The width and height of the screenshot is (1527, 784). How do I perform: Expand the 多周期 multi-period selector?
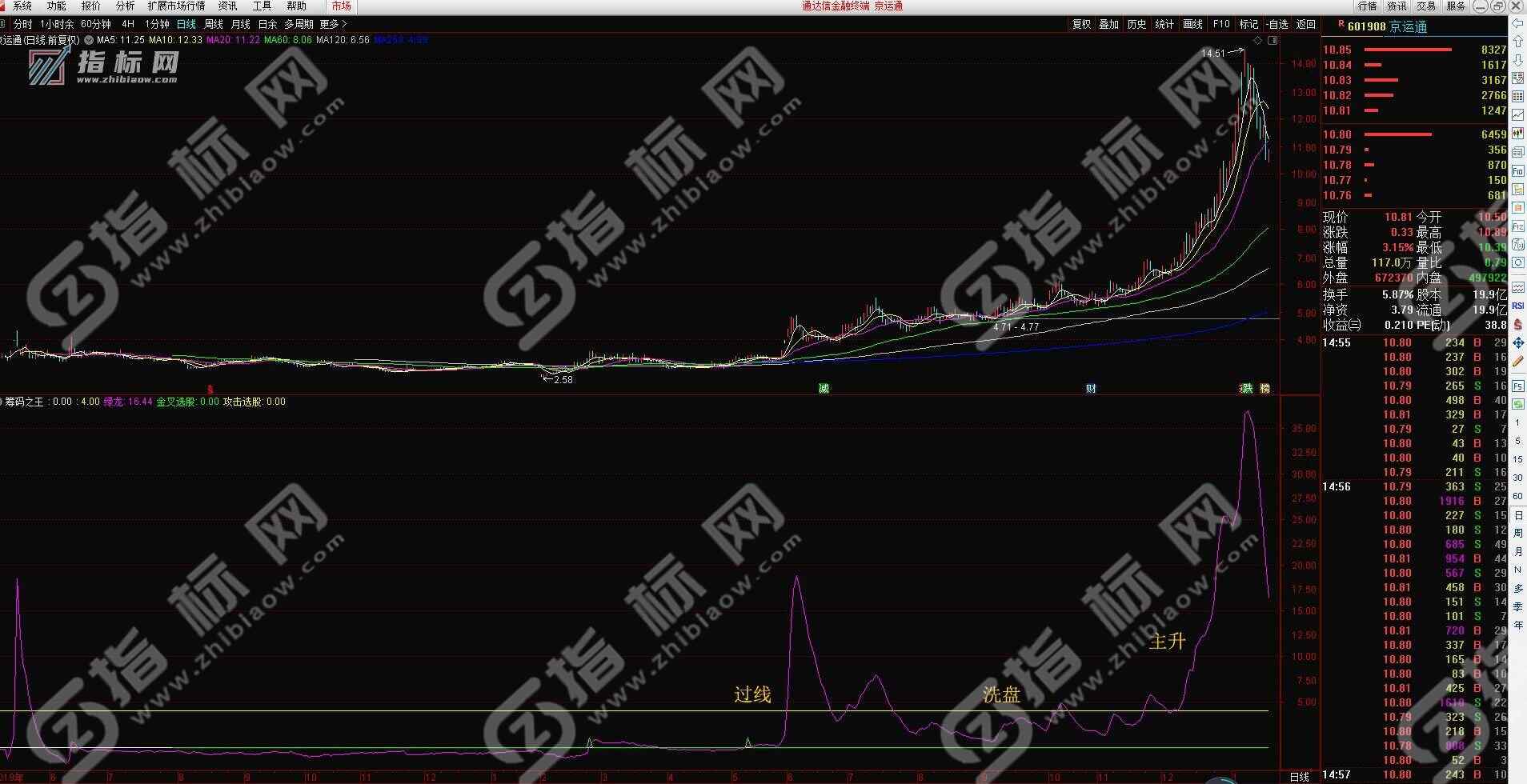coord(298,24)
